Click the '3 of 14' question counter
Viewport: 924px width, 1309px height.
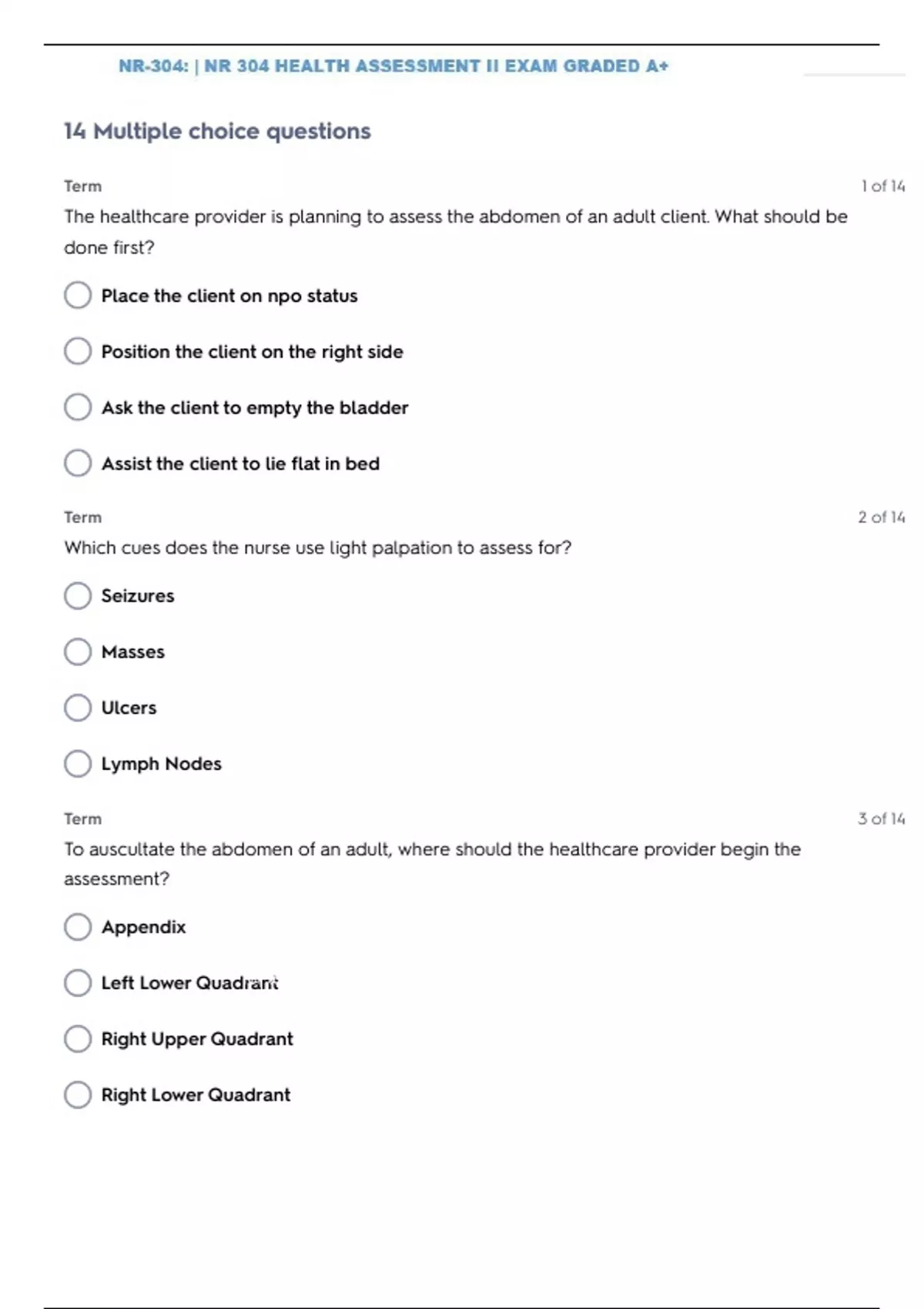click(881, 819)
